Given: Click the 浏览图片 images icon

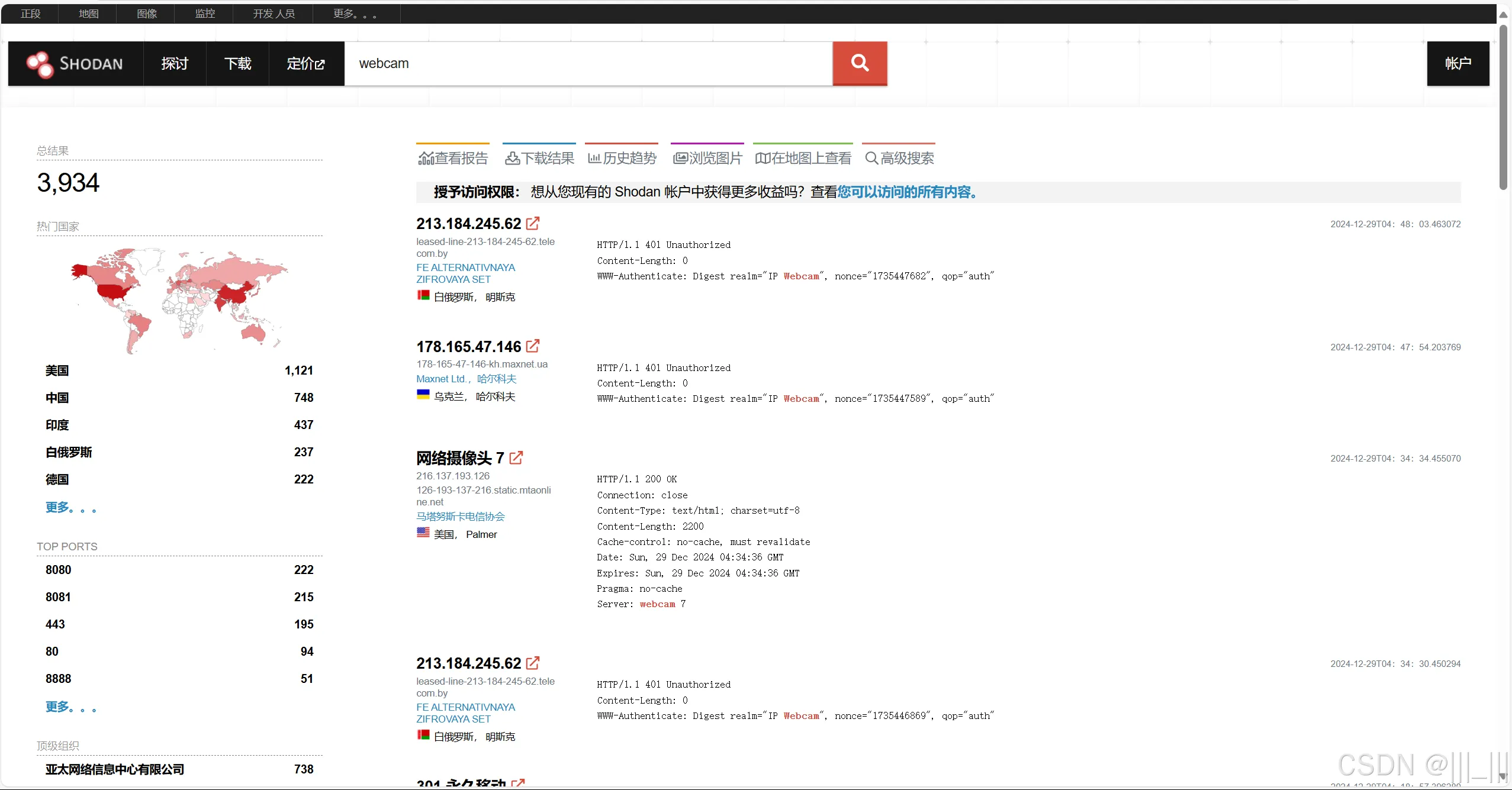Looking at the screenshot, I should coord(680,159).
